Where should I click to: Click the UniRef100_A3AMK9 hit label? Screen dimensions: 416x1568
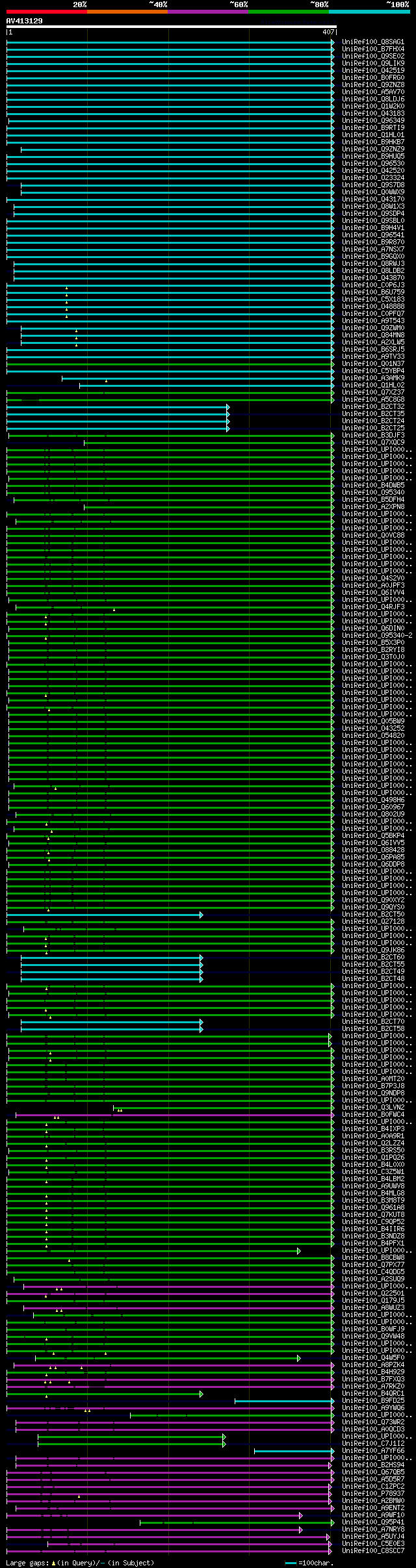point(373,378)
